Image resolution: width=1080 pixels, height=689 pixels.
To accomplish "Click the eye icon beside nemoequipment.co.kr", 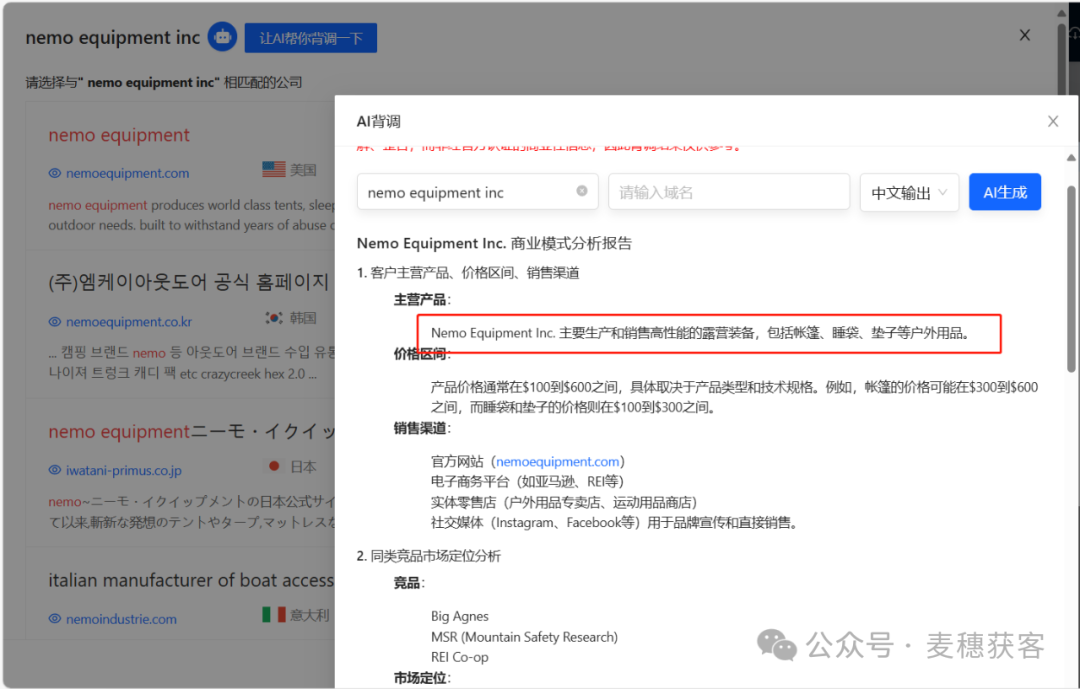I will (x=55, y=322).
